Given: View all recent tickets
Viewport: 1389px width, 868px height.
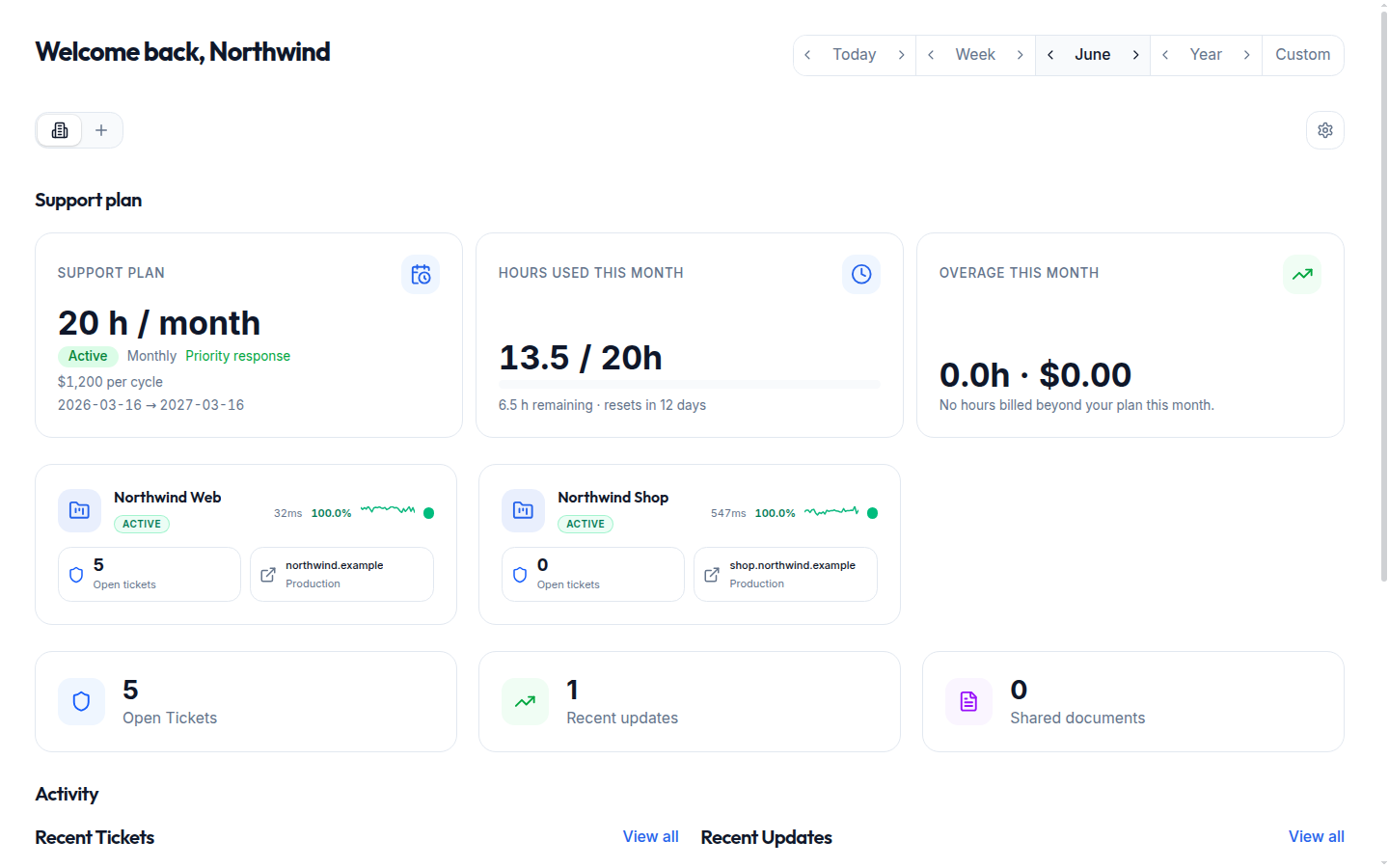Looking at the screenshot, I should pos(651,836).
